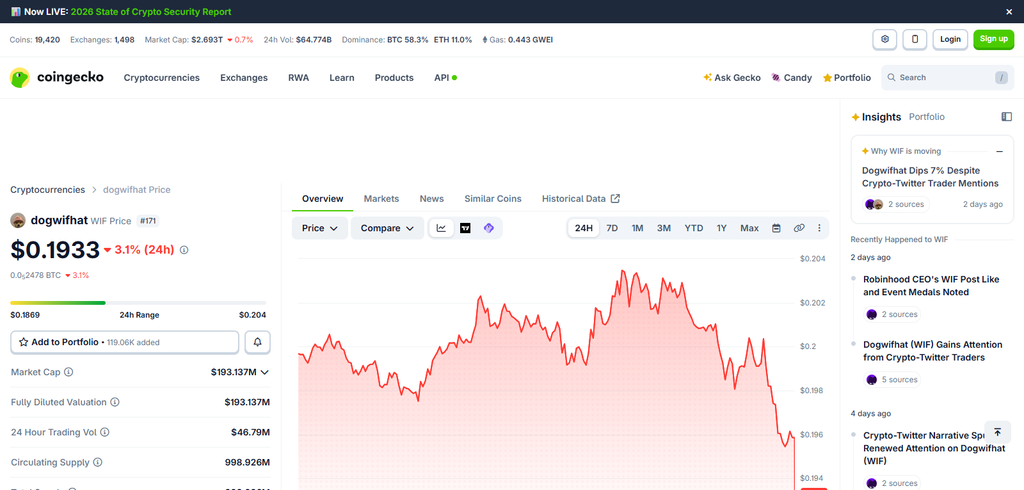This screenshot has width=1024, height=490.
Task: Open the settings gear in the top bar
Action: 885,39
